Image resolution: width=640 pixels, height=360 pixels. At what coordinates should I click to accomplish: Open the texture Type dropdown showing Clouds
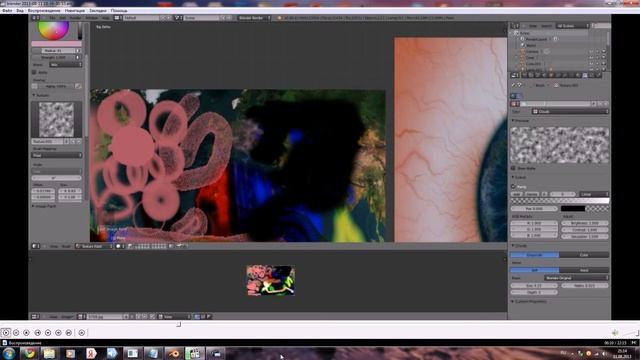click(x=570, y=111)
